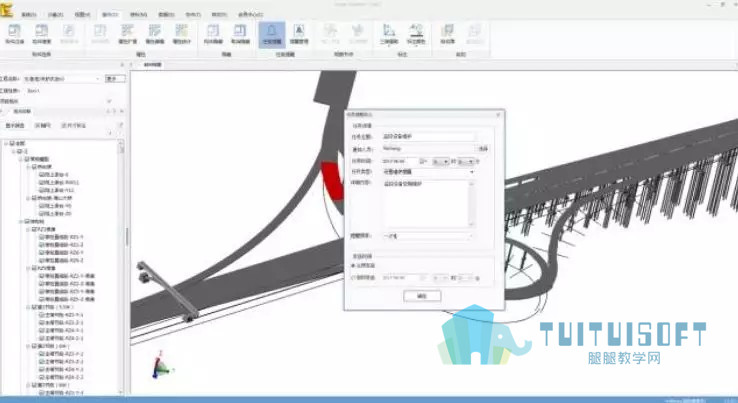Image resolution: width=738 pixels, height=403 pixels.
Task: Toggle the 全部 root checkbox in the tree
Action: point(13,143)
